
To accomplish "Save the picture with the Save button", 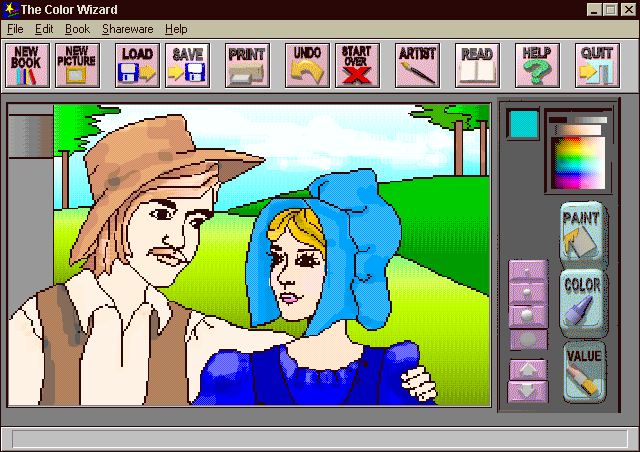I will pos(188,66).
